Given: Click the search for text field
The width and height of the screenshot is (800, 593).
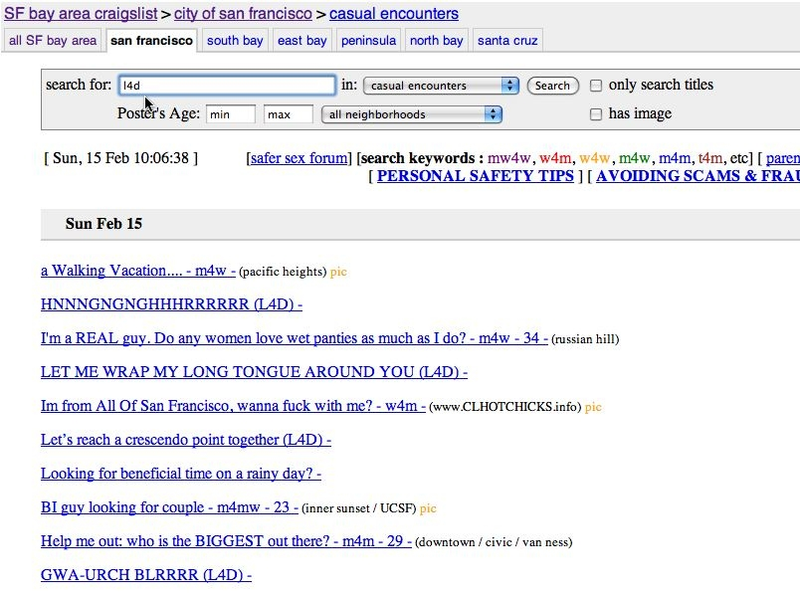Looking at the screenshot, I should (227, 85).
